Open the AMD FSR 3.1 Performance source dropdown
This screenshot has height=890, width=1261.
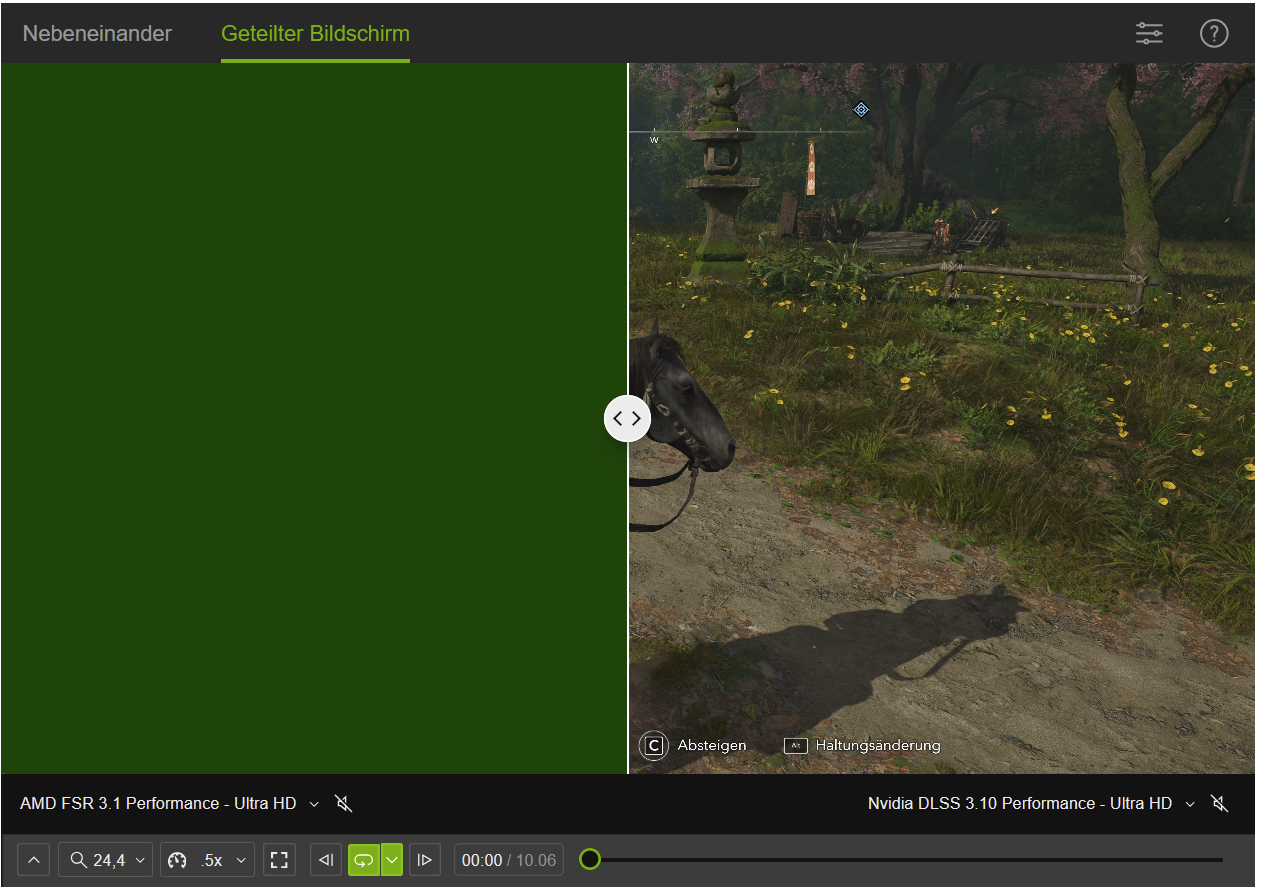pyautogui.click(x=169, y=803)
